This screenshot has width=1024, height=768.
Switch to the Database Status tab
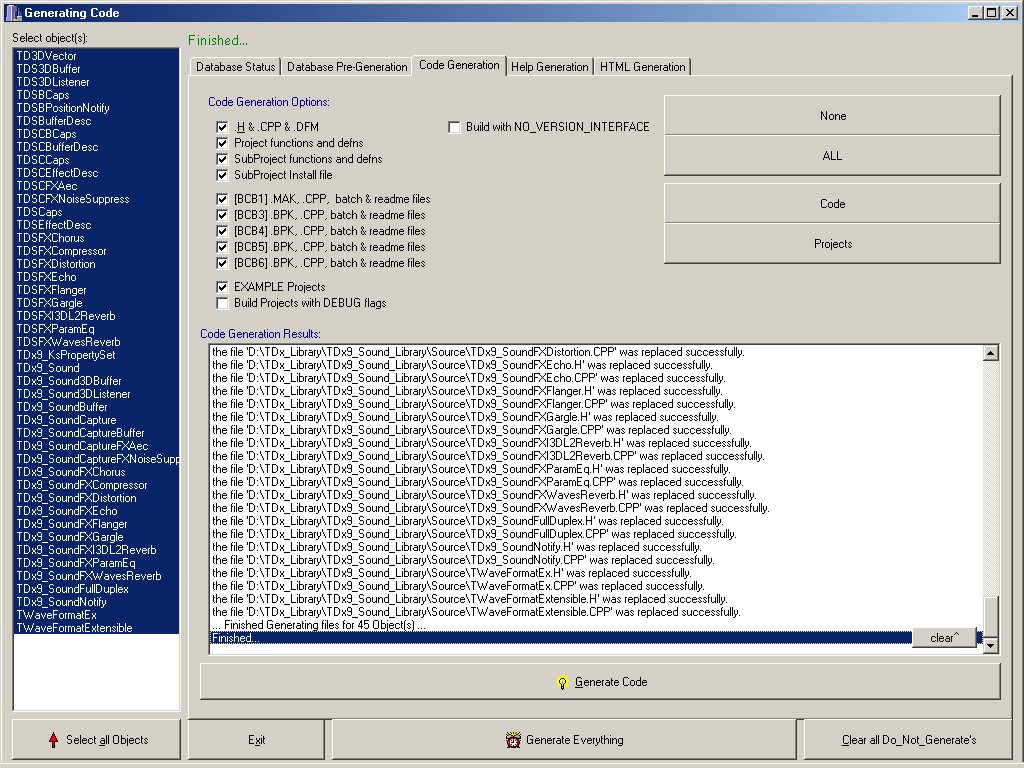(235, 67)
